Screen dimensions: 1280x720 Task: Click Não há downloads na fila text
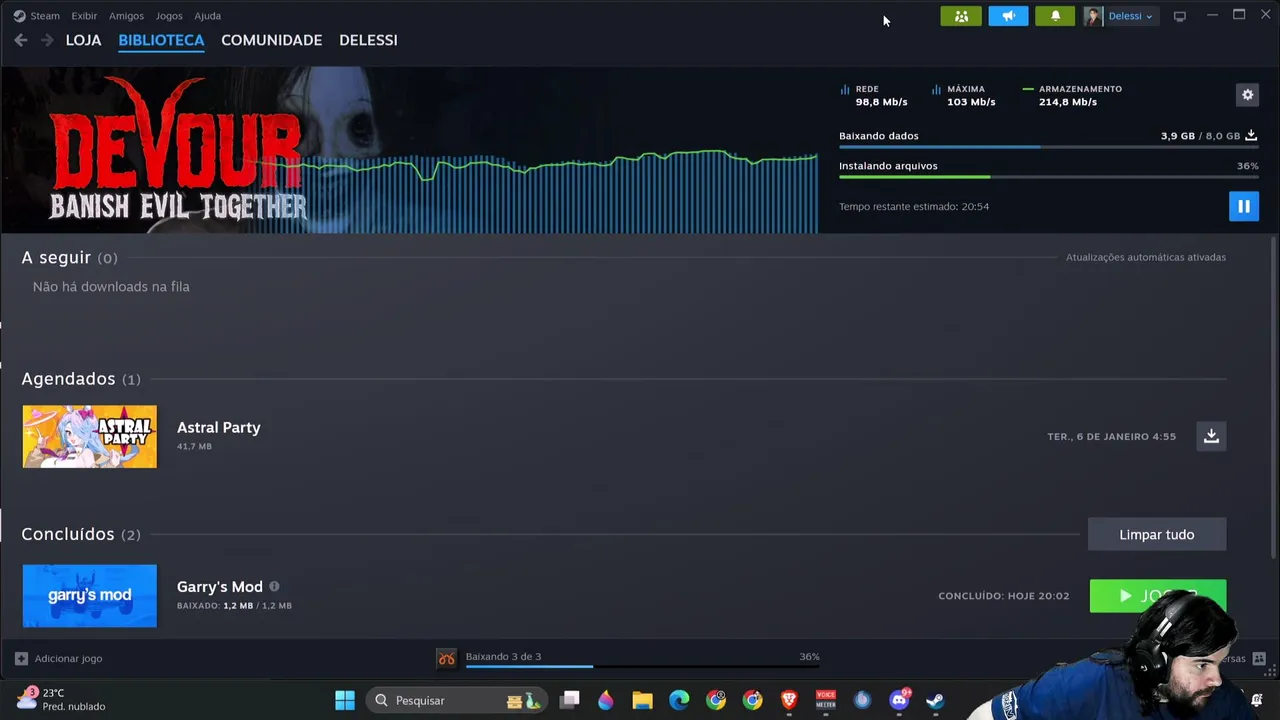coord(111,287)
